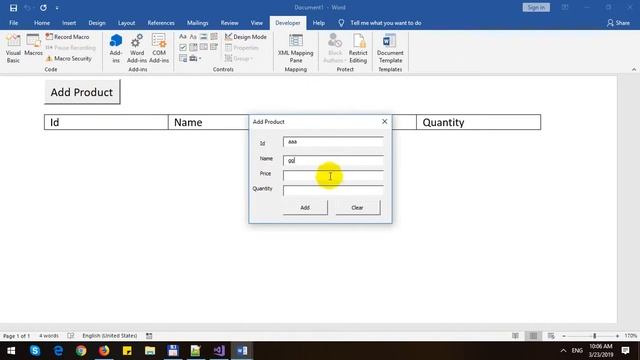Start Record Macro
This screenshot has height=360, width=640.
pyautogui.click(x=67, y=37)
